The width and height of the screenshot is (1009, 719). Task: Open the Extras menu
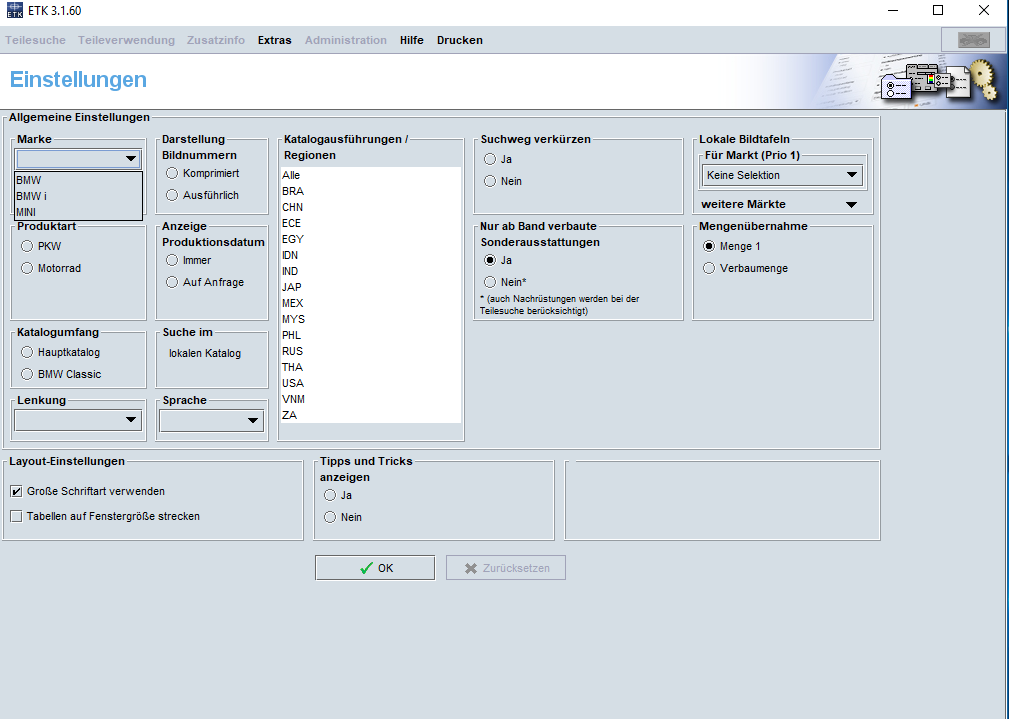pos(274,40)
